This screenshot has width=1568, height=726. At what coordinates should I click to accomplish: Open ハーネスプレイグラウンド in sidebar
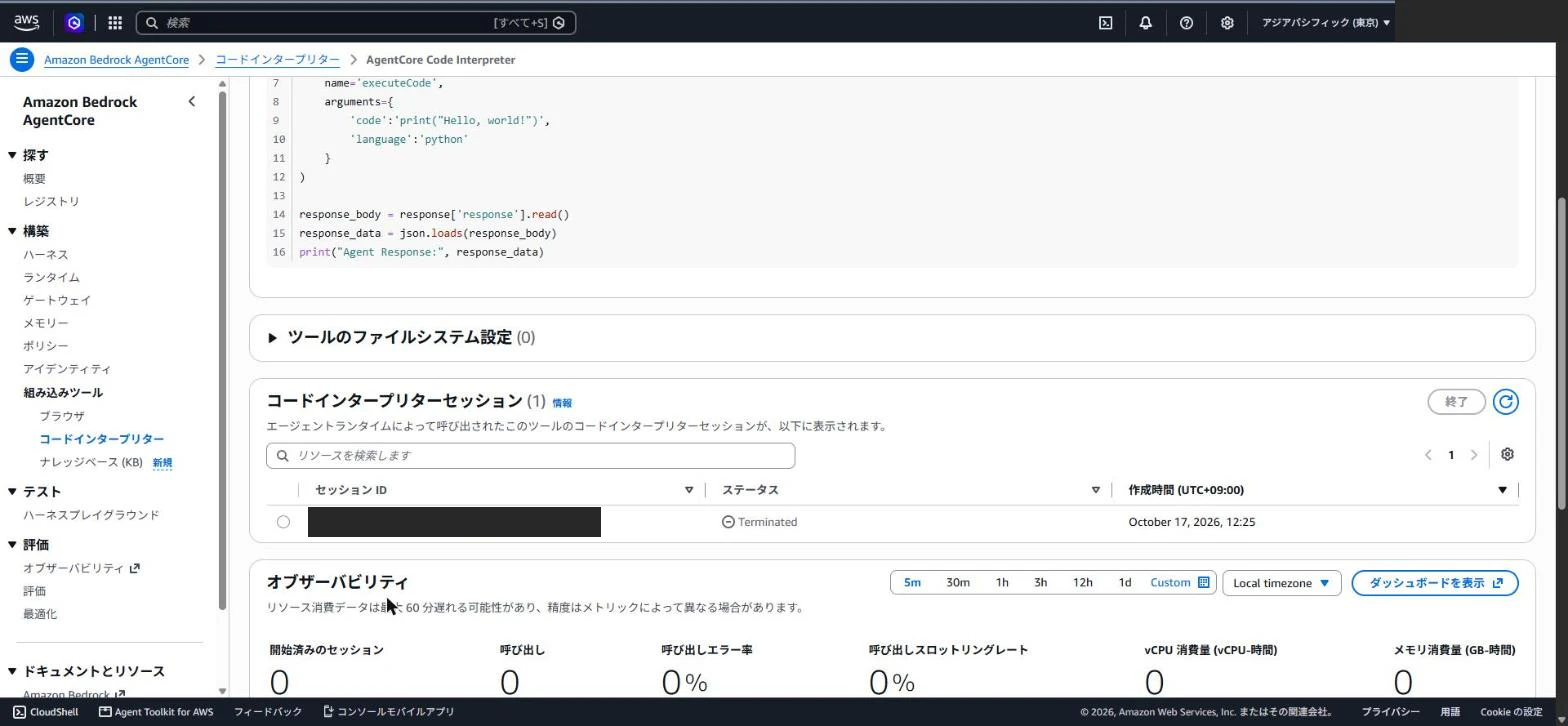[x=91, y=515]
